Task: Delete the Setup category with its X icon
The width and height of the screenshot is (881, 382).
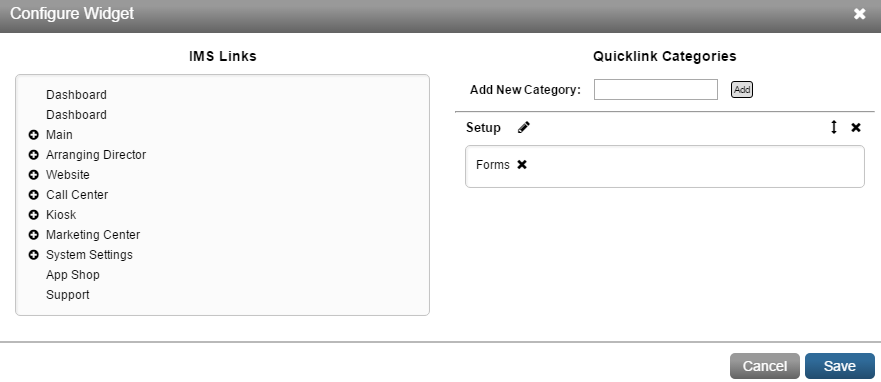Action: 856,128
